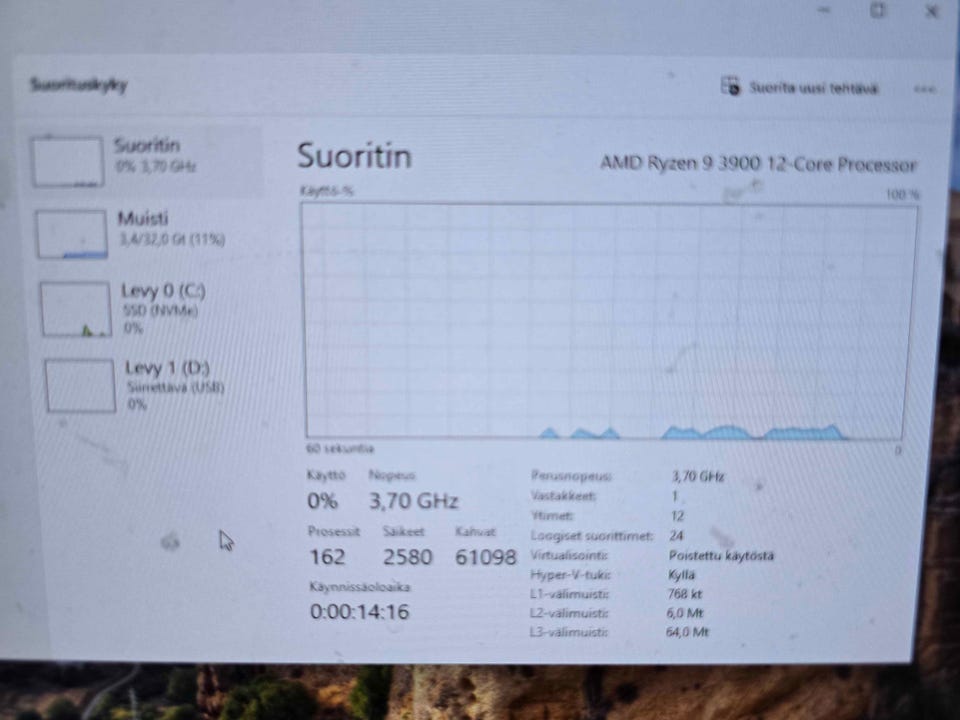960x720 pixels.
Task: Select the Suoritin (CPU) performance entry
Action: 146,162
